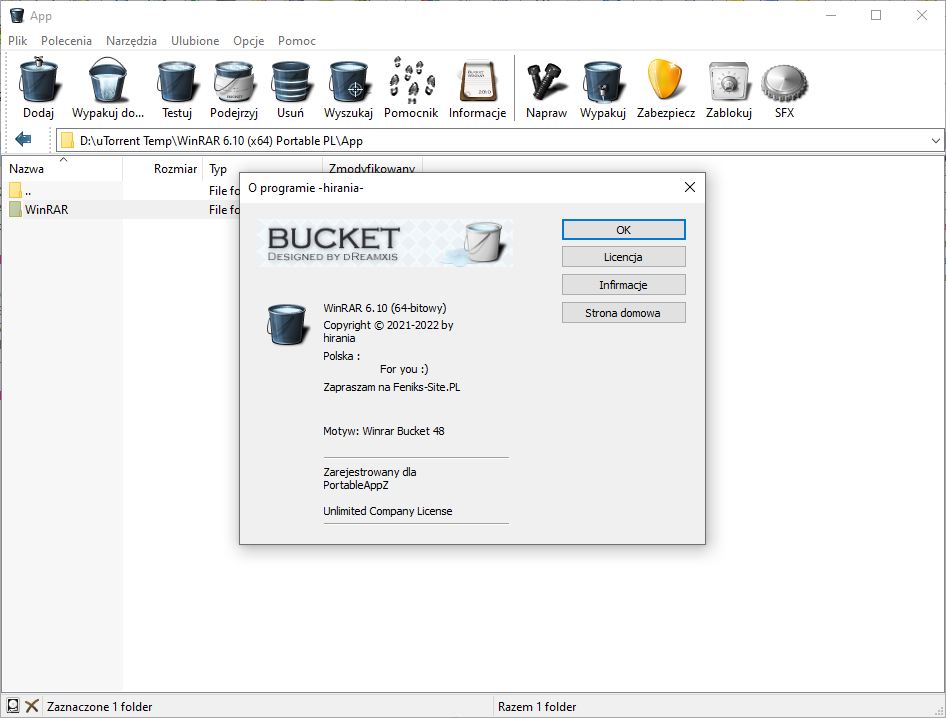The image size is (946, 718).
Task: Click the address path input field
Action: 501,141
